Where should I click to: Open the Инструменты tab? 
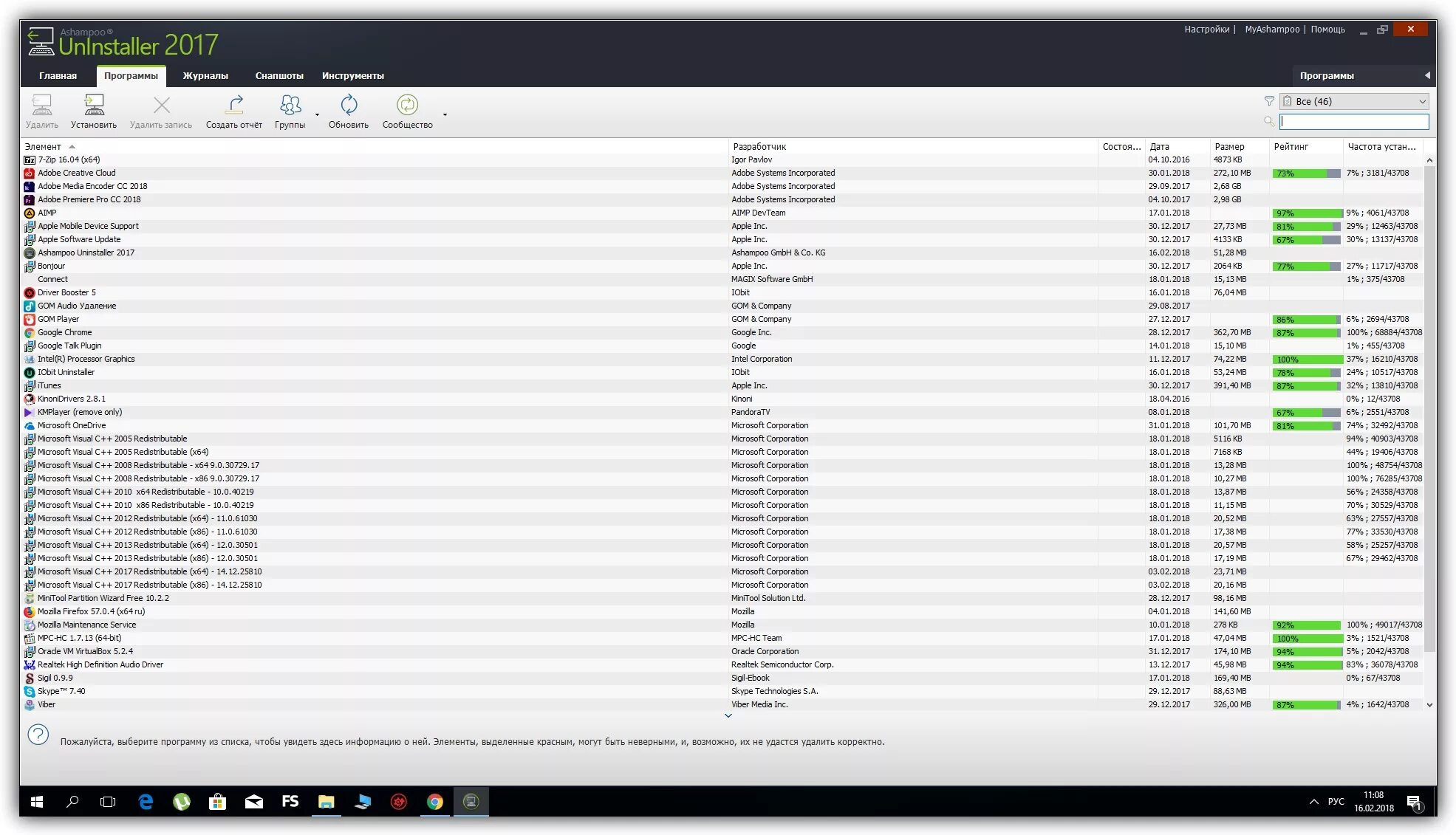[352, 76]
